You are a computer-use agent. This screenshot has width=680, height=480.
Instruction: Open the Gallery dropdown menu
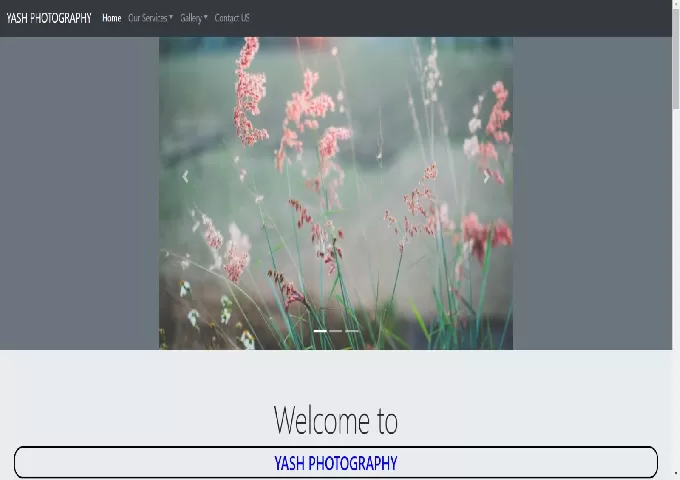[x=193, y=18]
